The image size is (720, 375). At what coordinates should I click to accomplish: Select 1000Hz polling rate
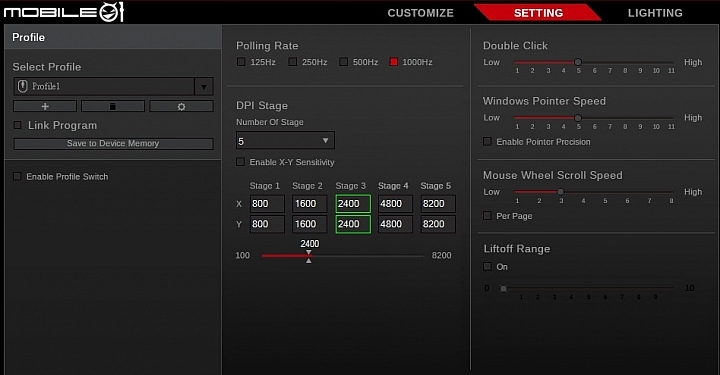pos(394,62)
